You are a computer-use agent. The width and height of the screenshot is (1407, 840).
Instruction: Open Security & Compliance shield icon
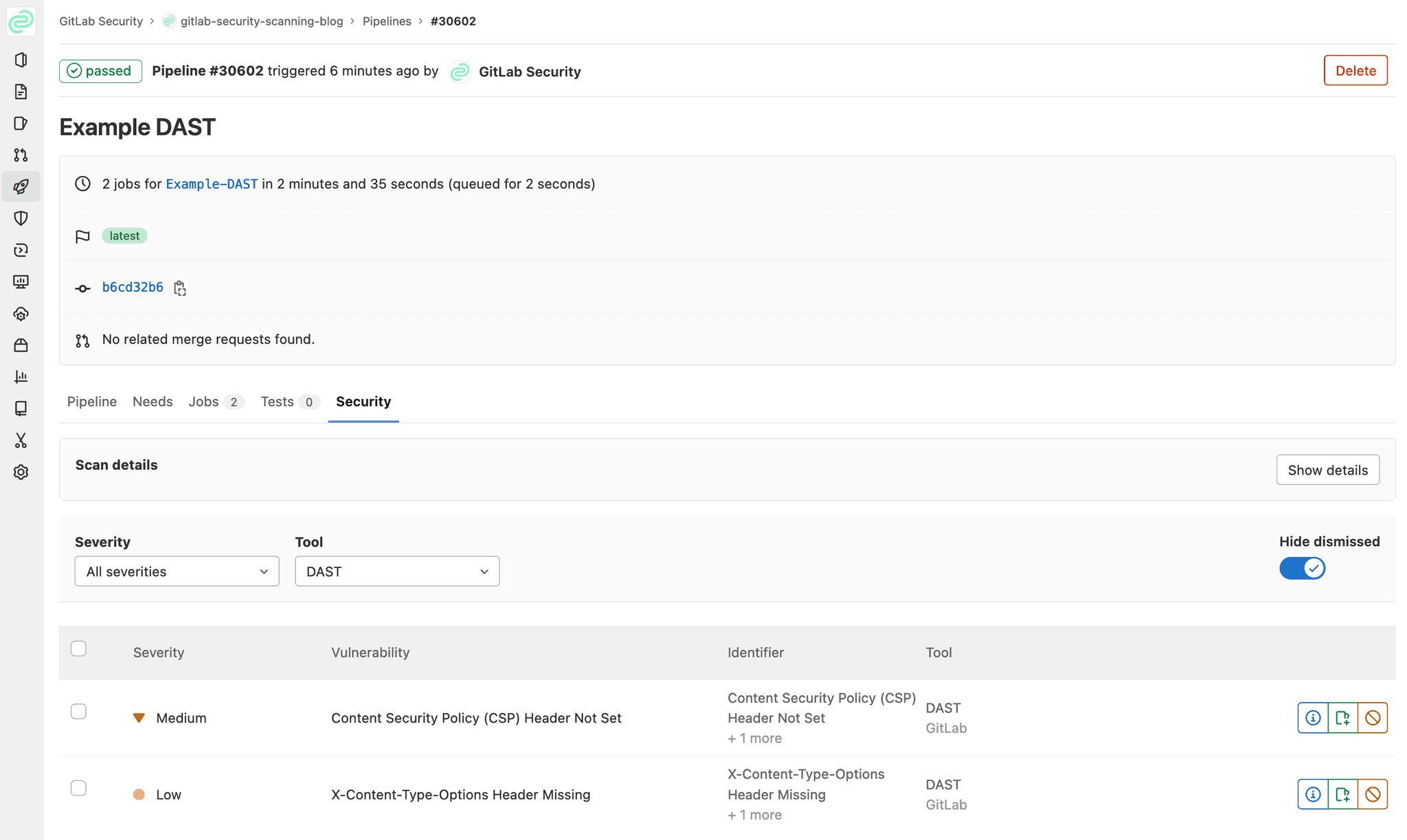tap(21, 218)
